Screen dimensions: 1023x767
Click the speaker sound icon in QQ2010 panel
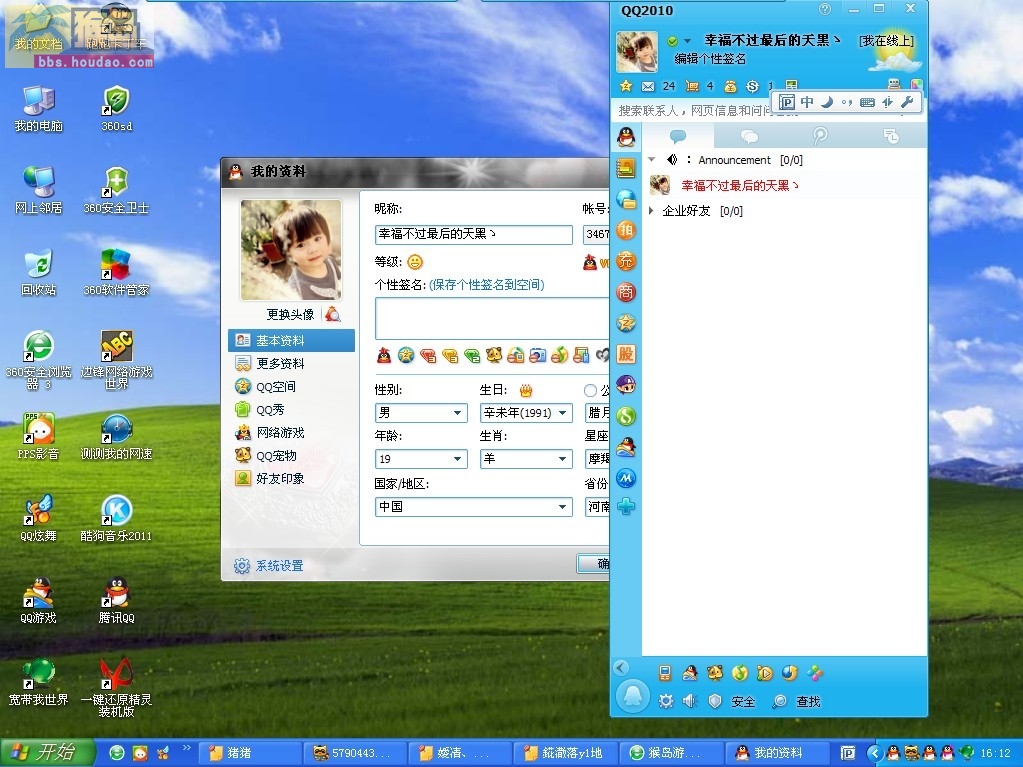click(690, 701)
